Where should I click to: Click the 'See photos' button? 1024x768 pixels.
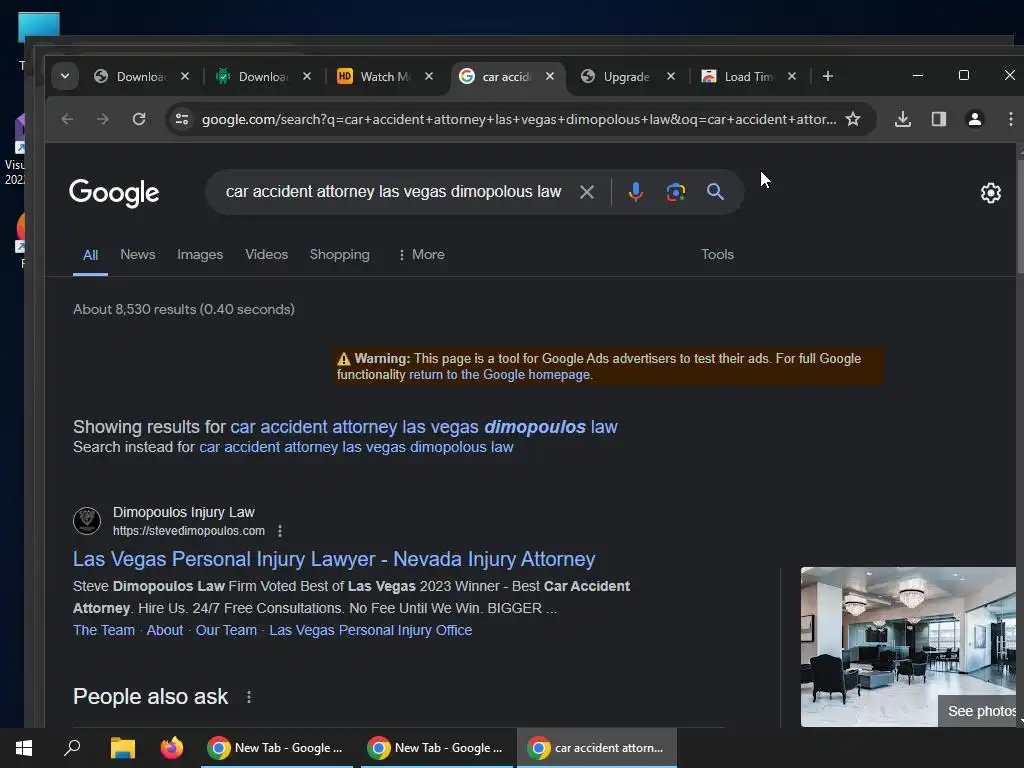(x=978, y=711)
